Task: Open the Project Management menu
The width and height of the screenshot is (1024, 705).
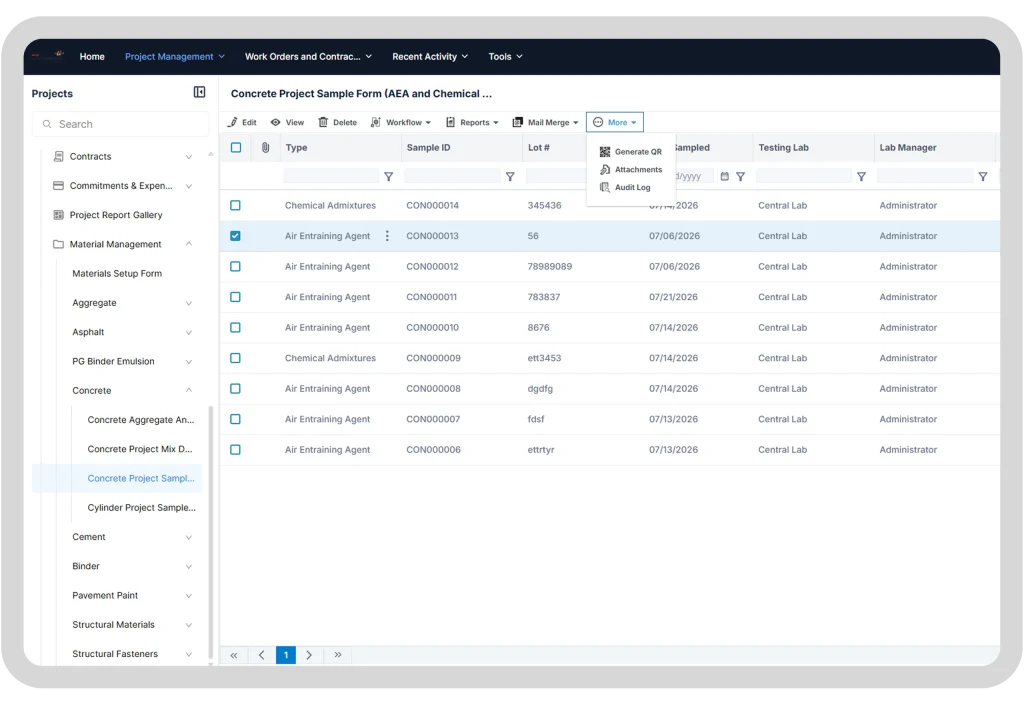Action: tap(175, 56)
